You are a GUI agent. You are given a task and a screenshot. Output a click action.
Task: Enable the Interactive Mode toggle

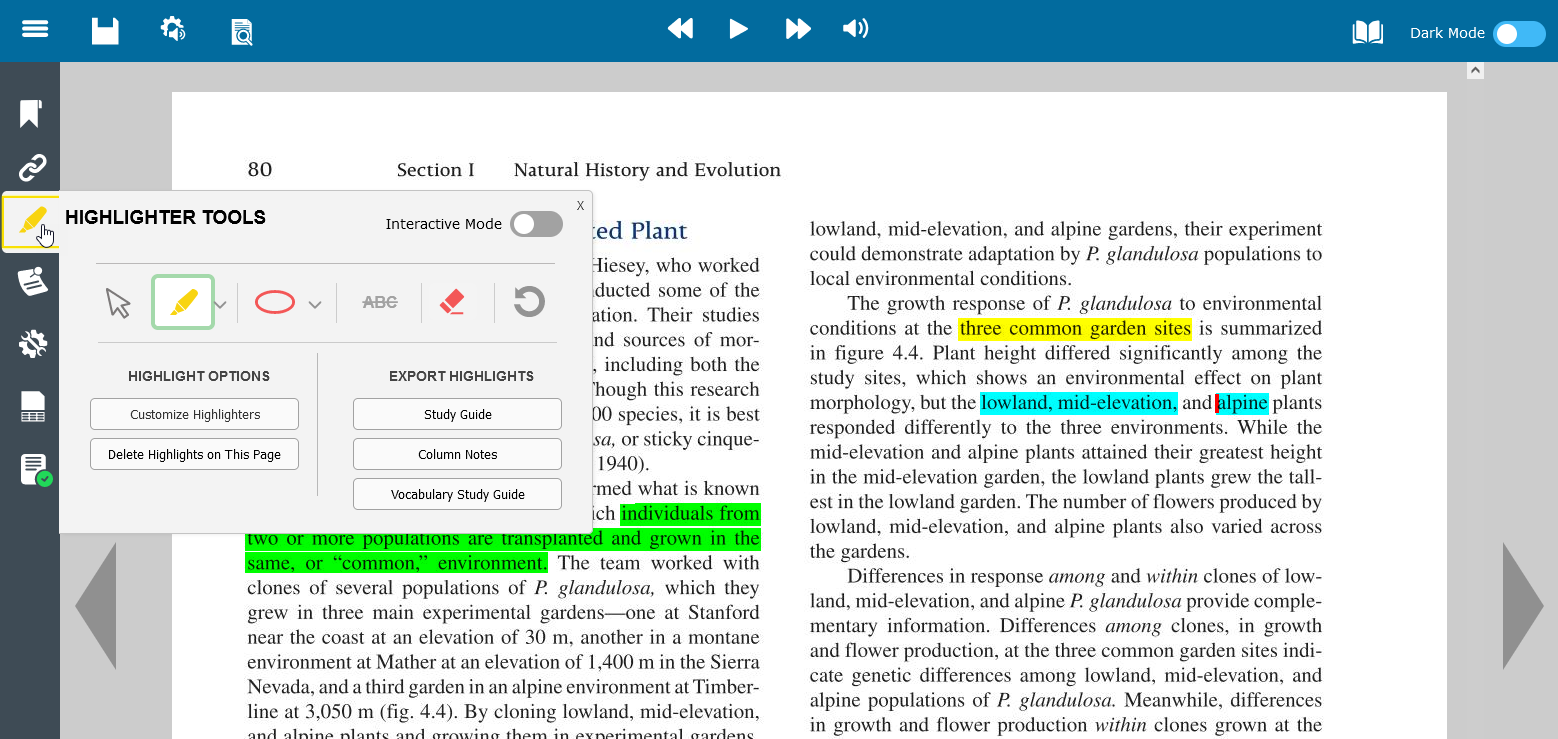536,224
